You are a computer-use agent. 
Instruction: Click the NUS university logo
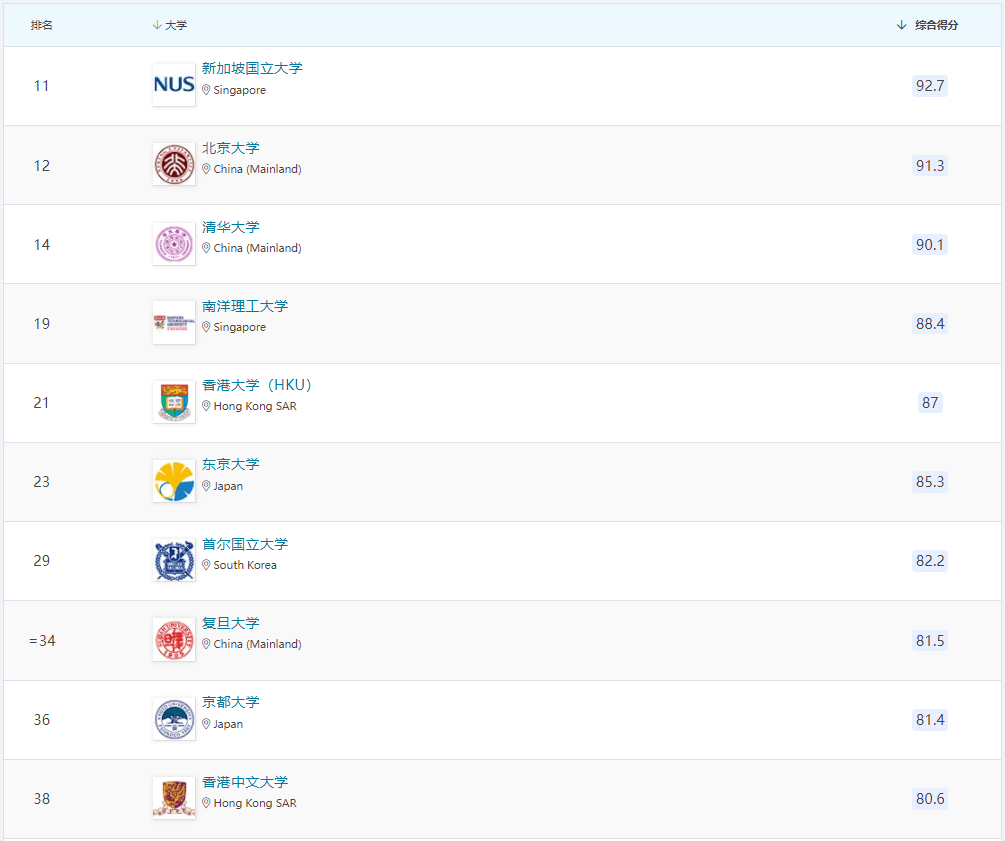click(x=174, y=85)
